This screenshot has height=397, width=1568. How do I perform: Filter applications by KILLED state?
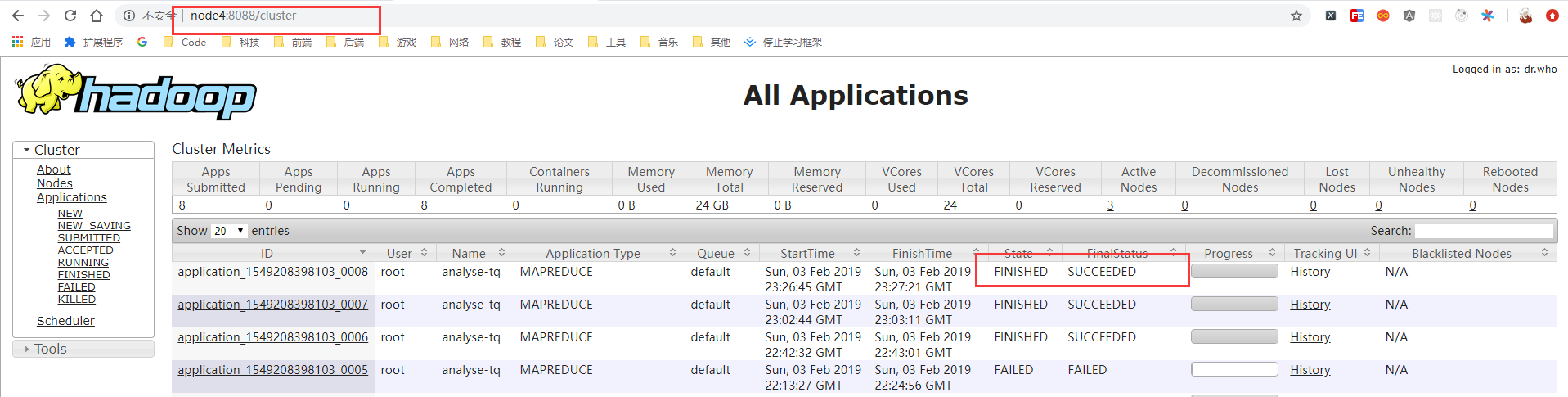tap(77, 299)
